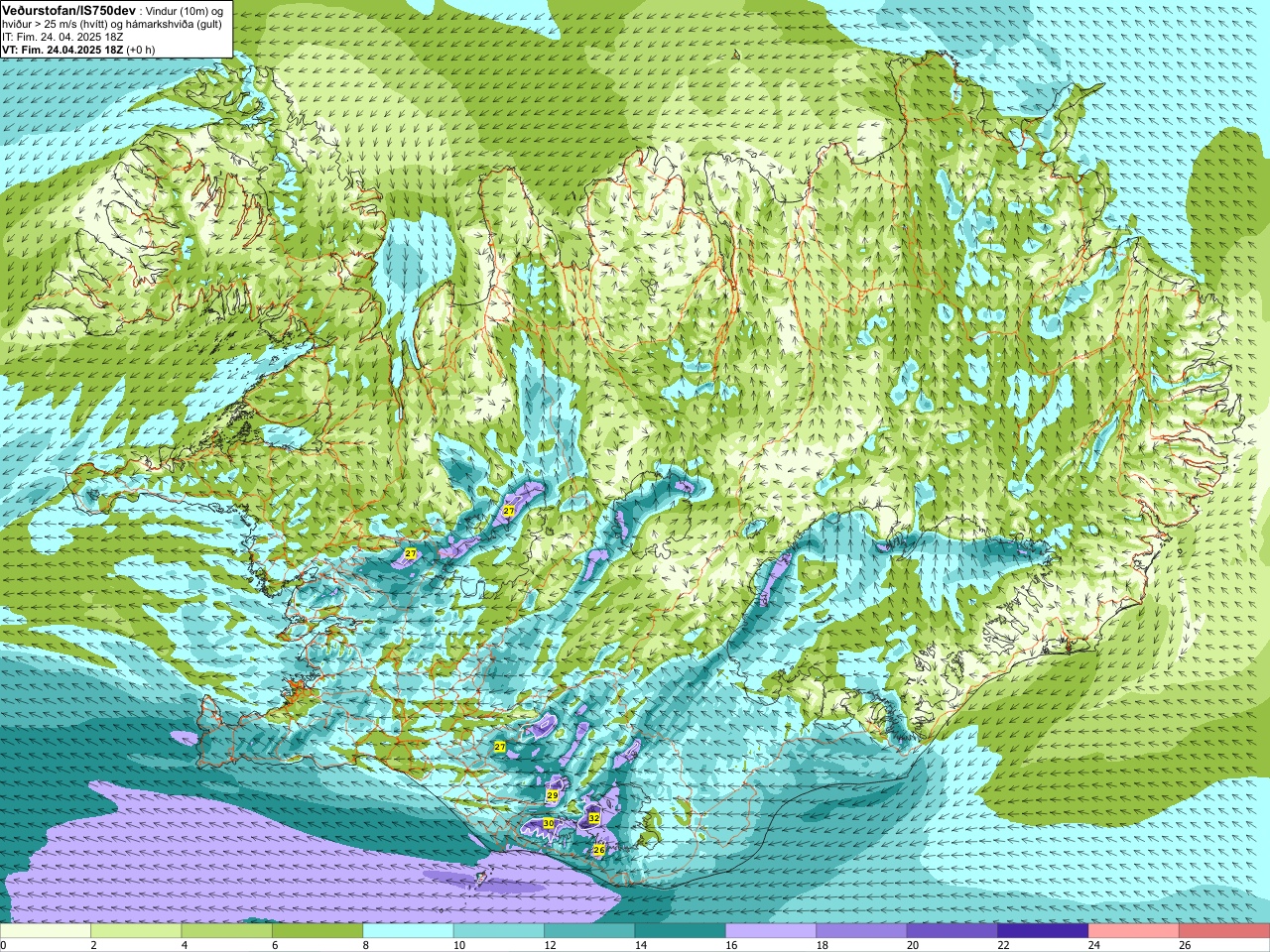
Task: Select the yellow gust label 30
Action: pyautogui.click(x=548, y=824)
